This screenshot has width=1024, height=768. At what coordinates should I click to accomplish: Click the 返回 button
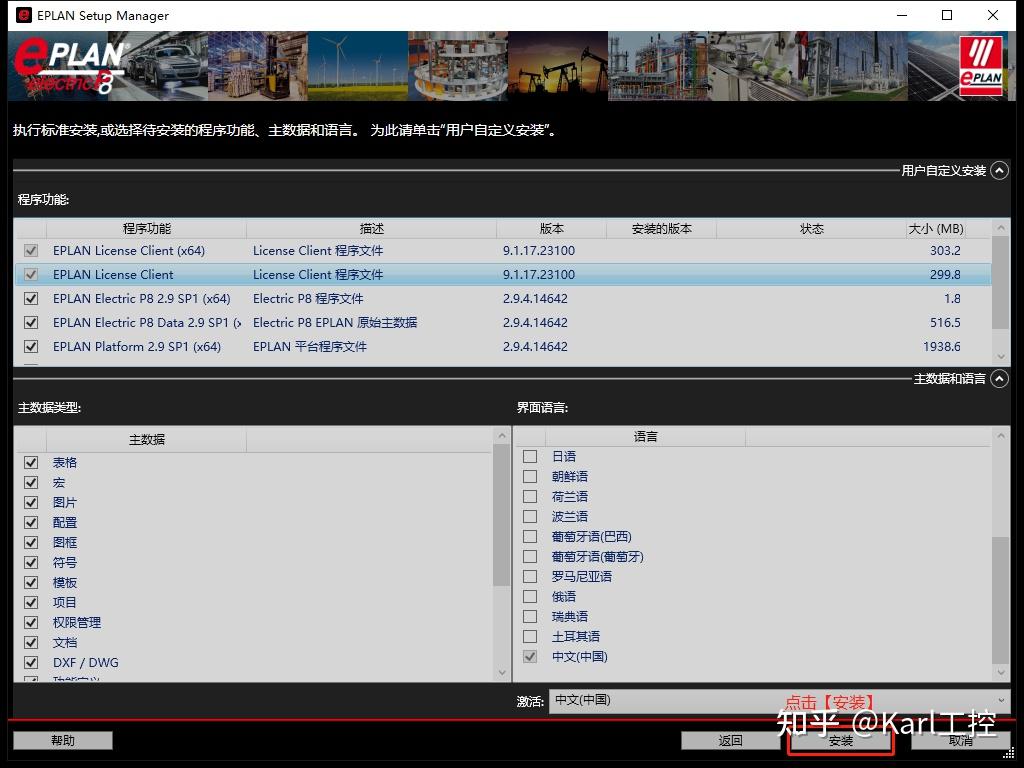[730, 741]
